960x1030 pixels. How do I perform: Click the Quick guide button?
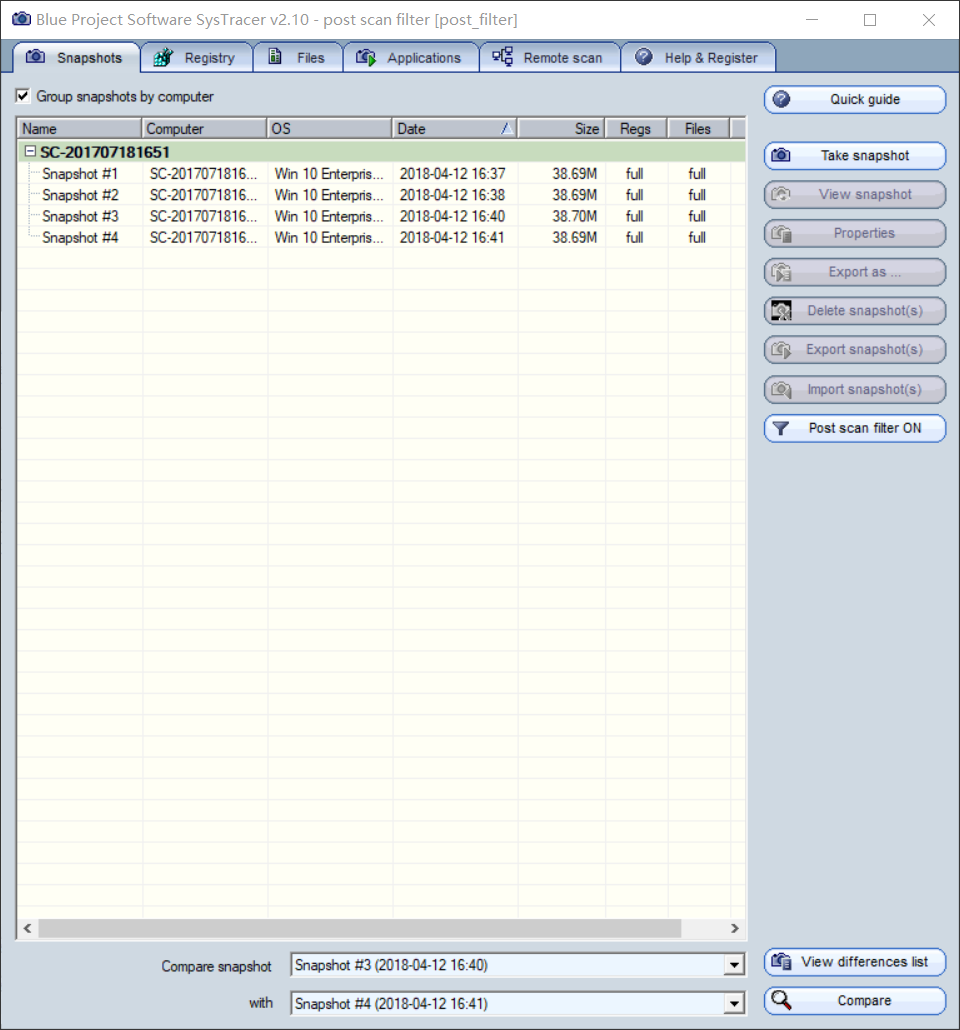855,99
